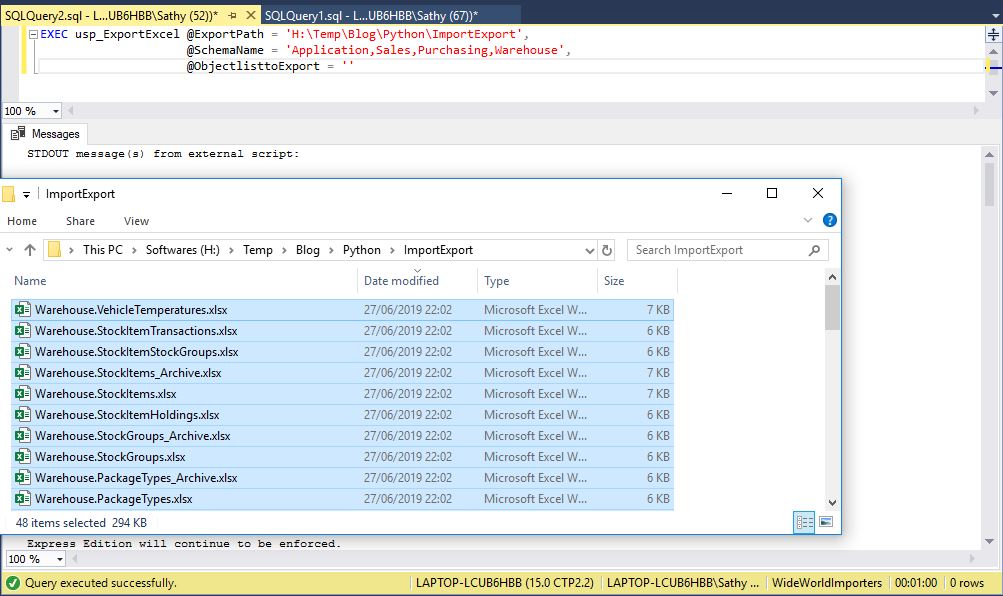Click the Search ImportExport box
This screenshot has width=1003, height=596.
pyautogui.click(x=718, y=250)
